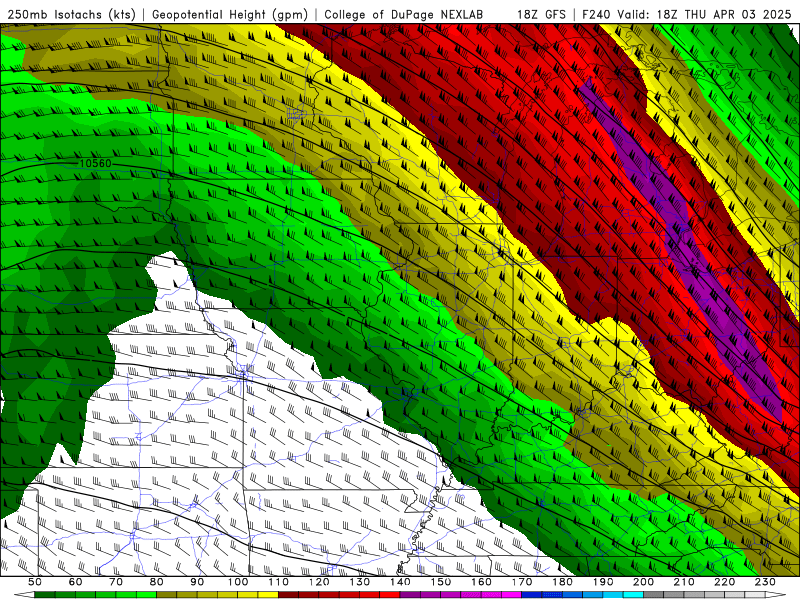Click the 190 kts color bar label
This screenshot has height=600, width=800.
click(x=603, y=582)
